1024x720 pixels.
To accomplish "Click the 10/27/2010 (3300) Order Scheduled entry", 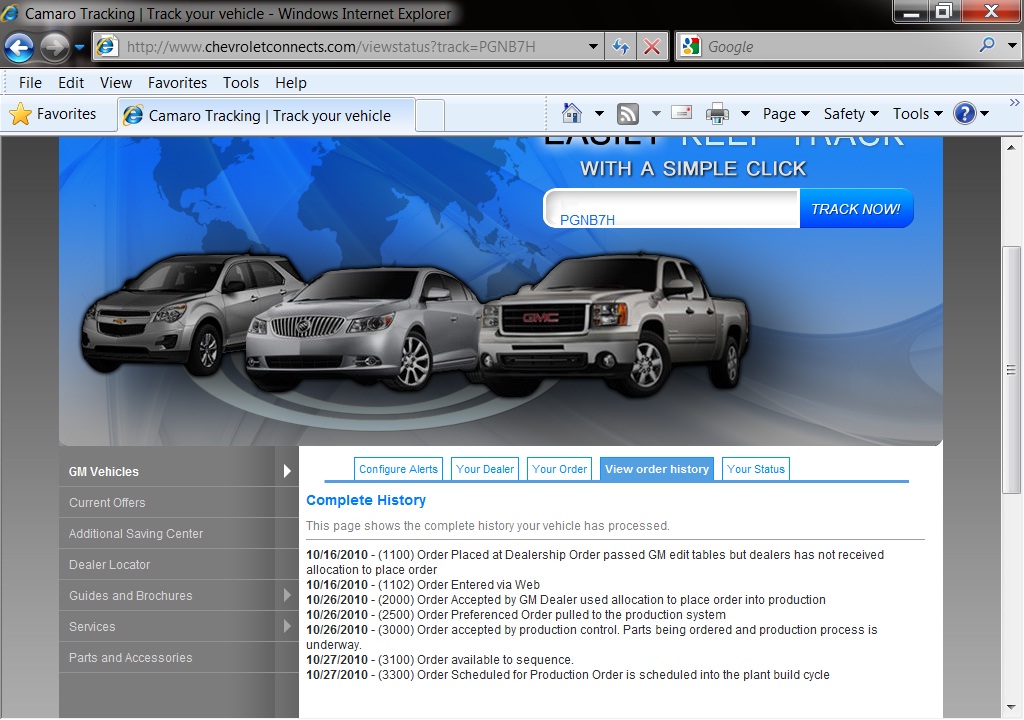I will click(568, 675).
